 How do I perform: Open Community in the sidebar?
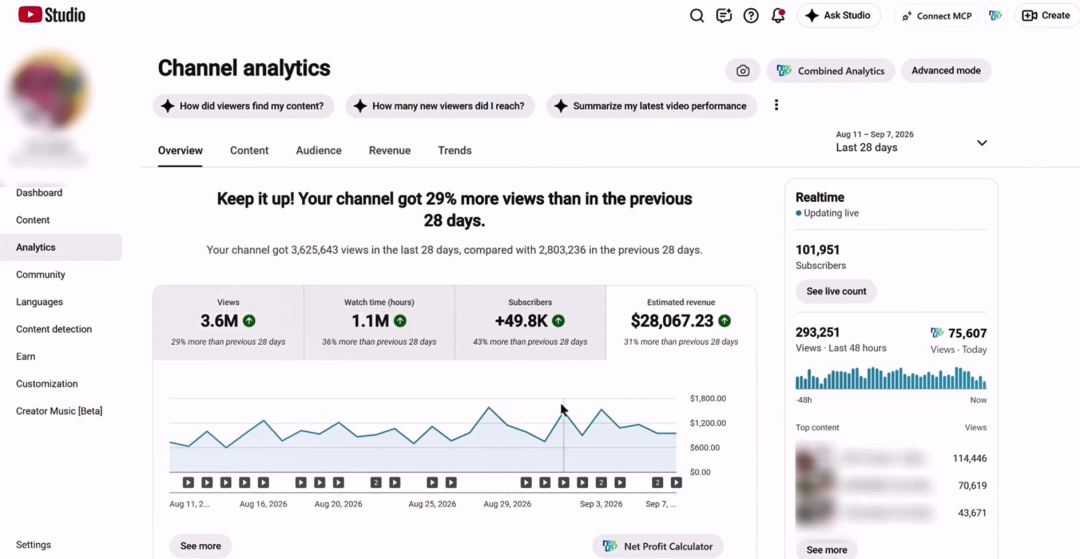pyautogui.click(x=61, y=275)
